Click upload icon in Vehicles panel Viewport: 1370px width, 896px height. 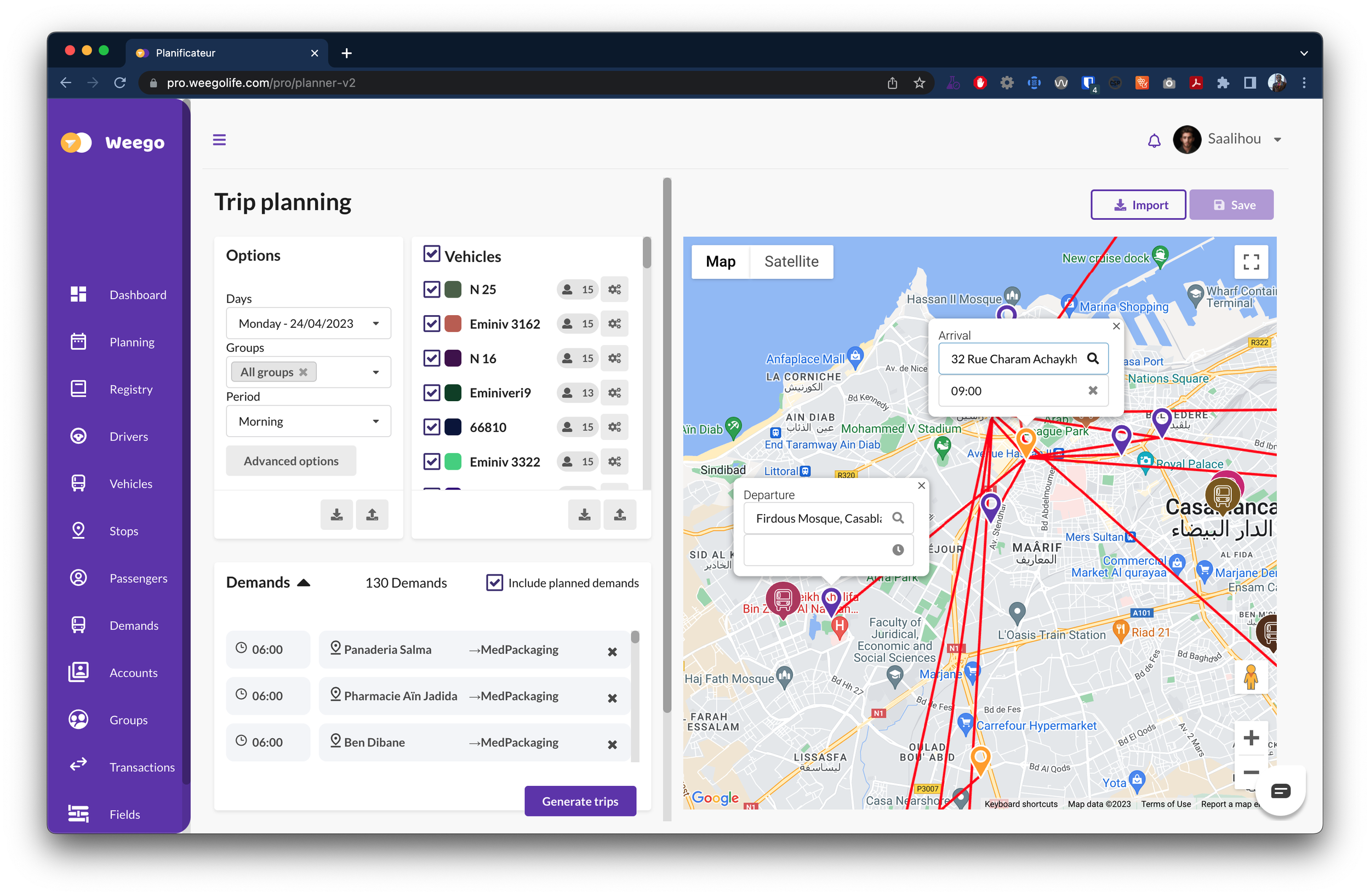[619, 515]
